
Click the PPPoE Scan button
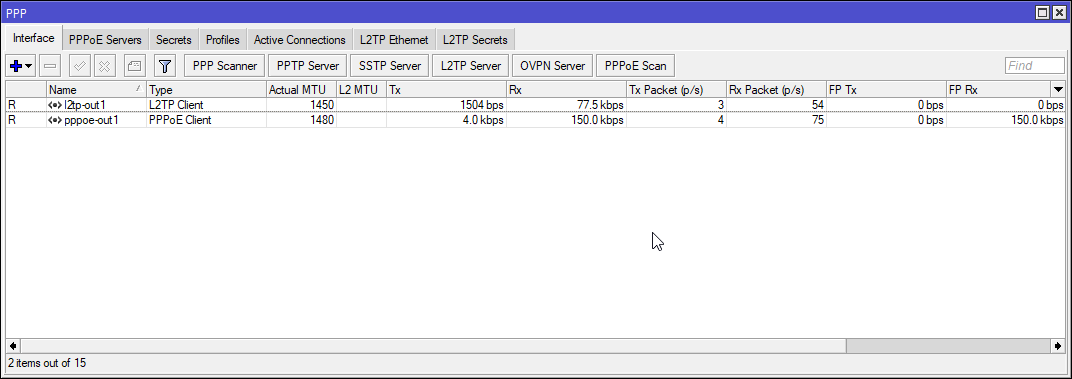[x=635, y=66]
